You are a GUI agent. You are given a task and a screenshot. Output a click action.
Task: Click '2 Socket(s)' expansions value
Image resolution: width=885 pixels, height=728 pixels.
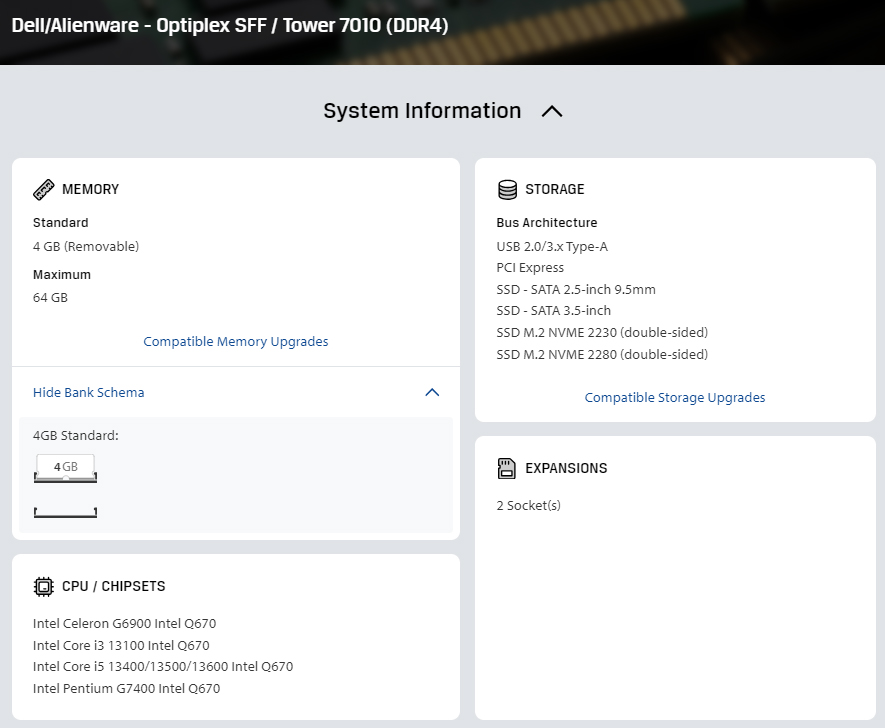coord(528,505)
